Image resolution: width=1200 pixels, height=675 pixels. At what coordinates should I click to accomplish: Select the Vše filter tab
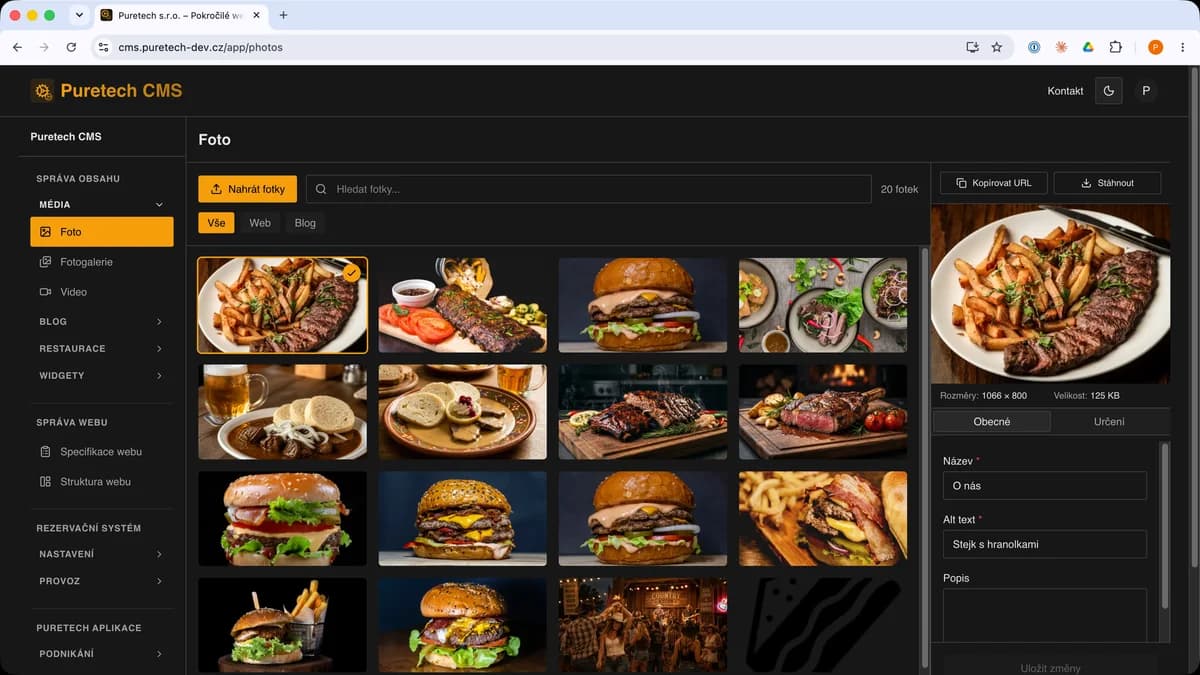click(x=216, y=223)
